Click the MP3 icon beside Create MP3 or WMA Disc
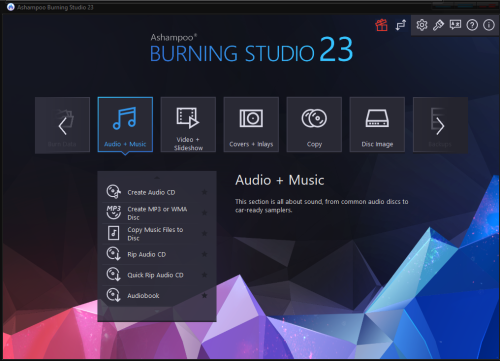Viewport: 500px width, 361px height. (113, 212)
